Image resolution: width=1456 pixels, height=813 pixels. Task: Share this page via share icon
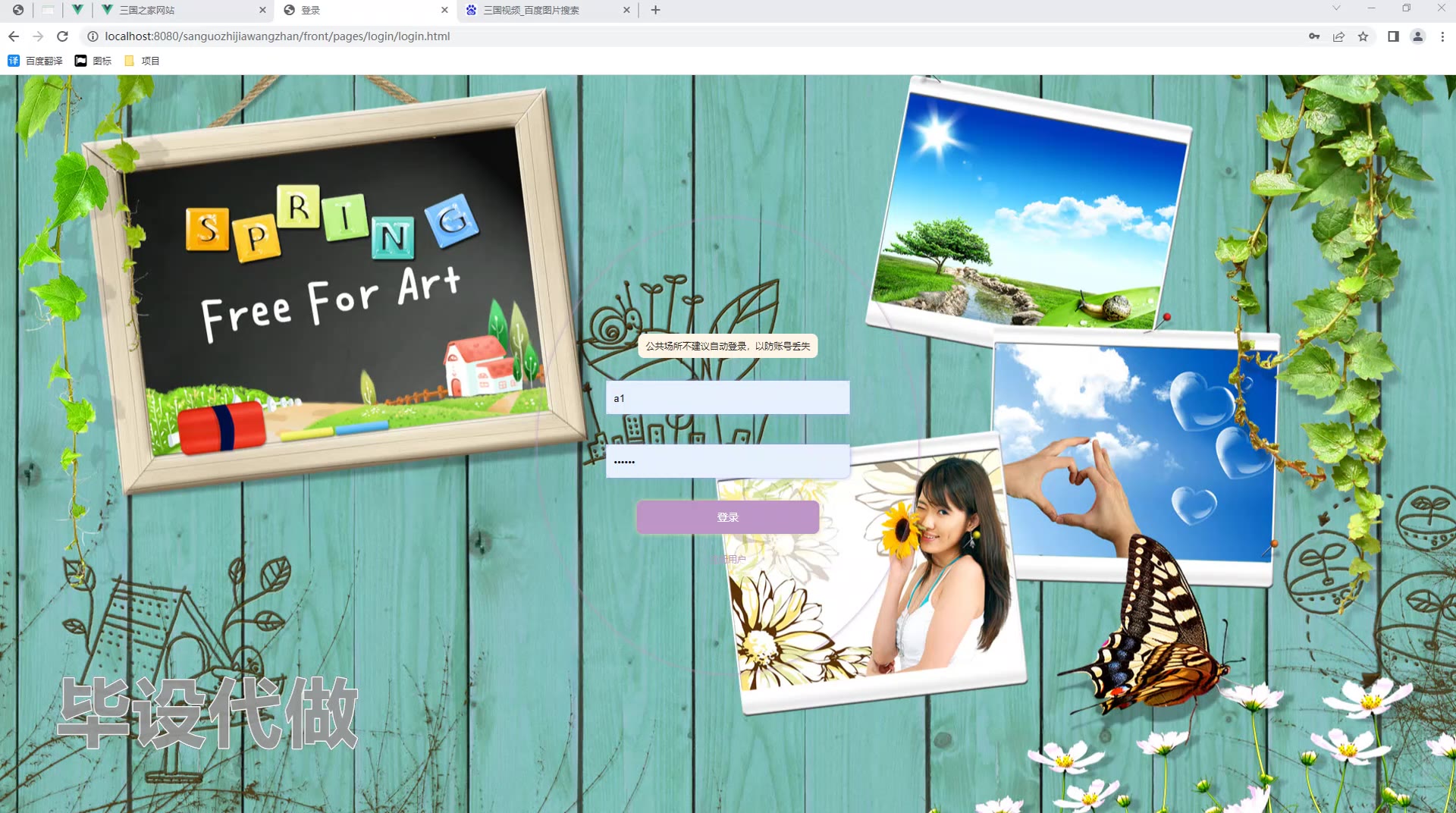(x=1338, y=36)
